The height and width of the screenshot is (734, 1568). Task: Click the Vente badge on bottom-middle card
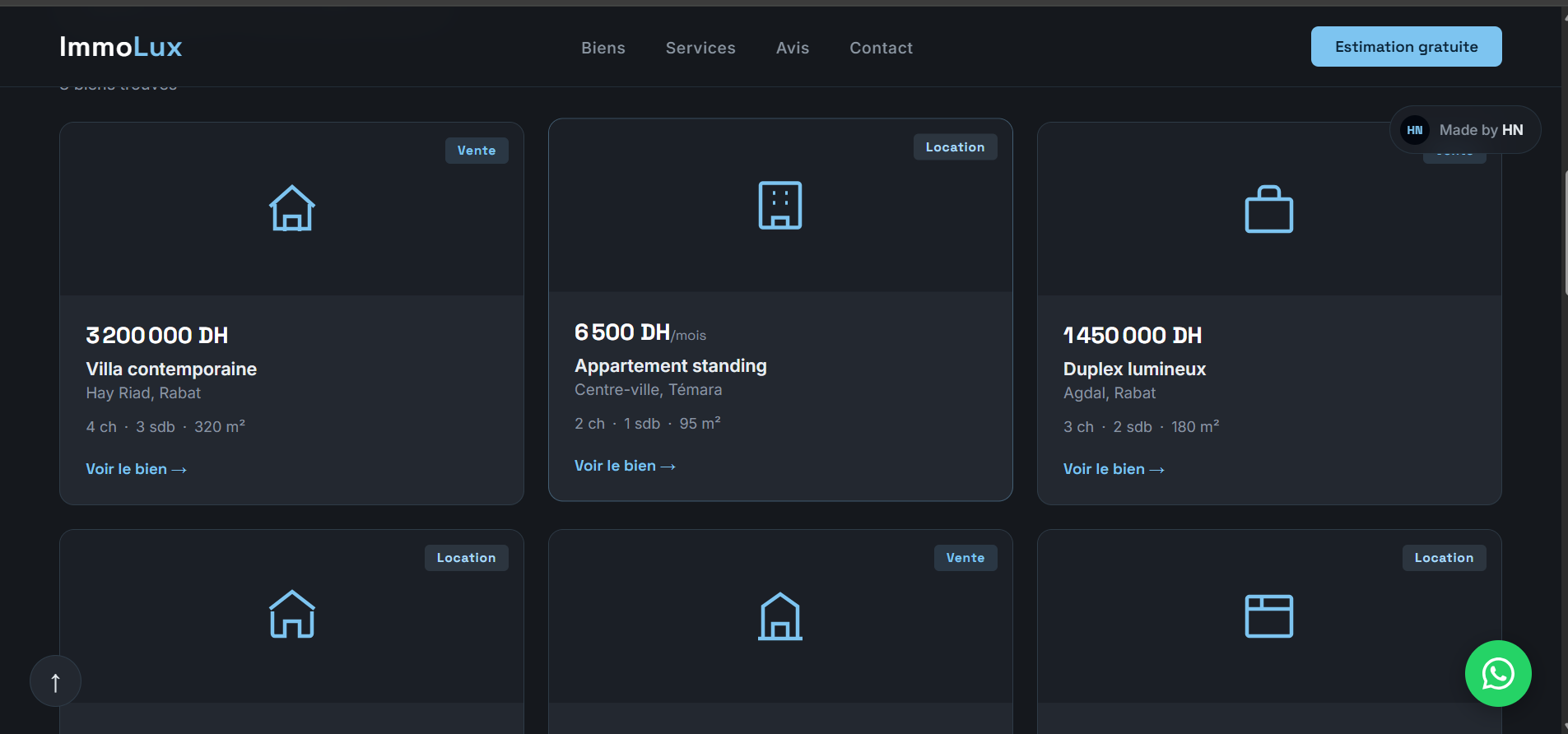965,558
